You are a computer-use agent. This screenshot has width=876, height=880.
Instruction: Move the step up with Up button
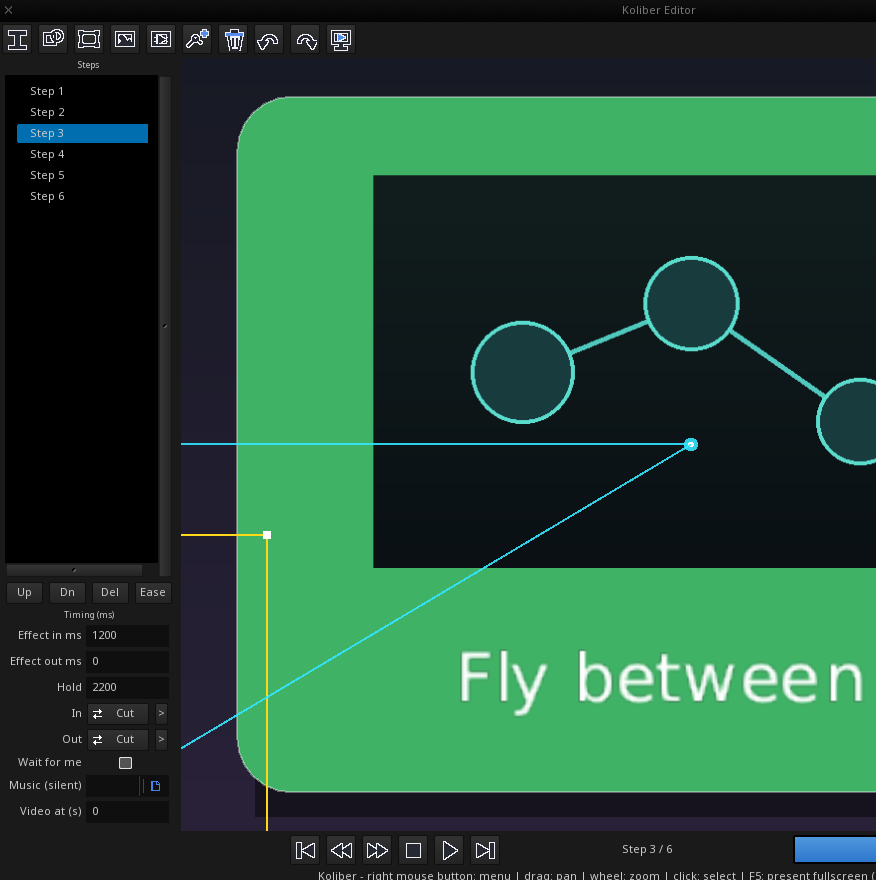(x=24, y=592)
